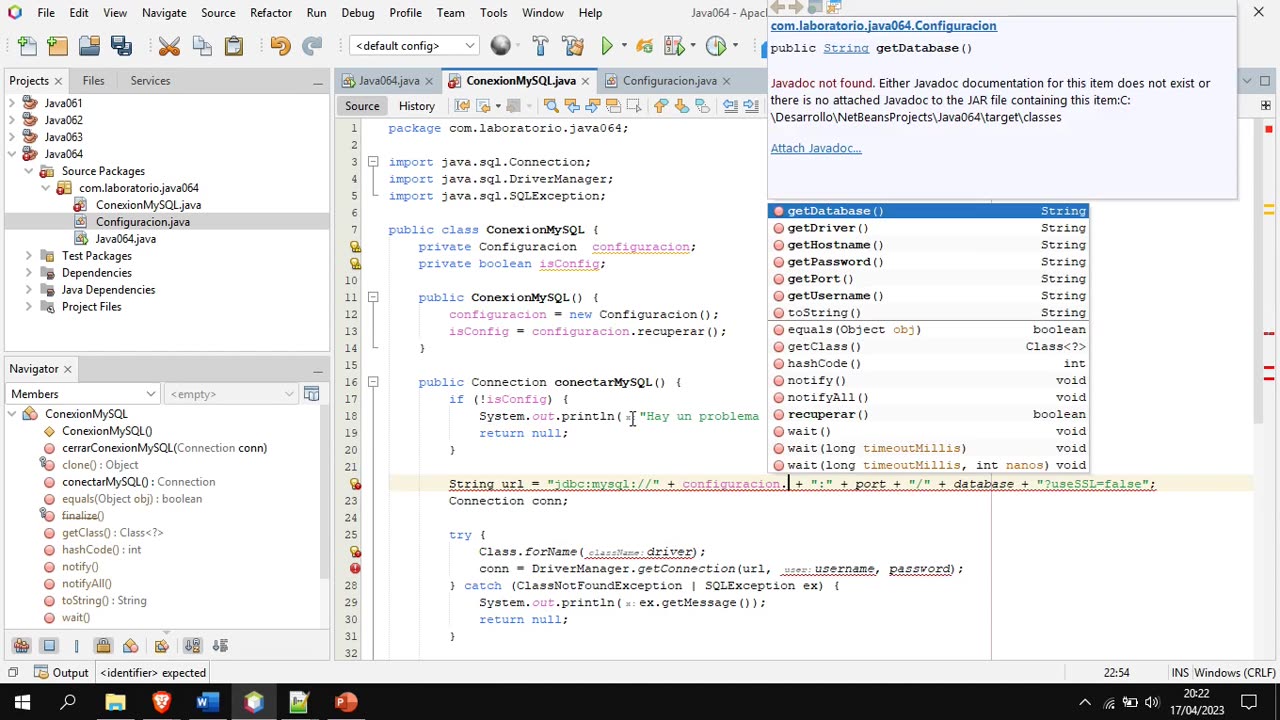Collapse the Source Packages node
The width and height of the screenshot is (1280, 720).
(28, 171)
